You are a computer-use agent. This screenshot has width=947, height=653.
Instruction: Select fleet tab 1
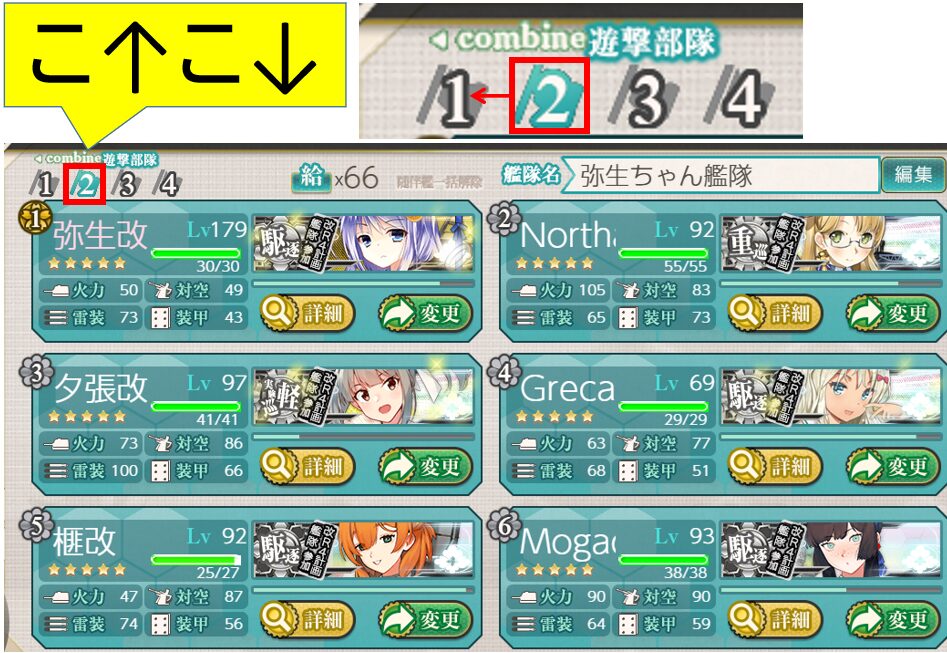tap(44, 184)
